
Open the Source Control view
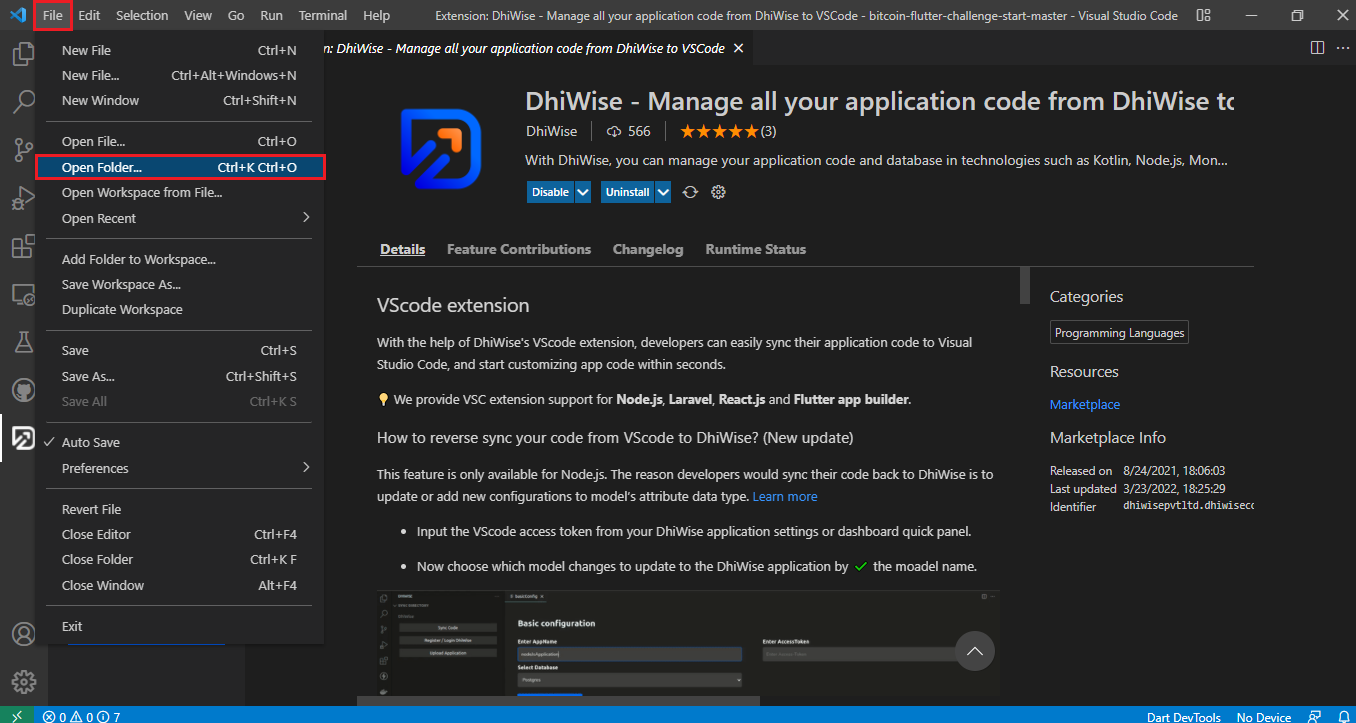pyautogui.click(x=23, y=150)
